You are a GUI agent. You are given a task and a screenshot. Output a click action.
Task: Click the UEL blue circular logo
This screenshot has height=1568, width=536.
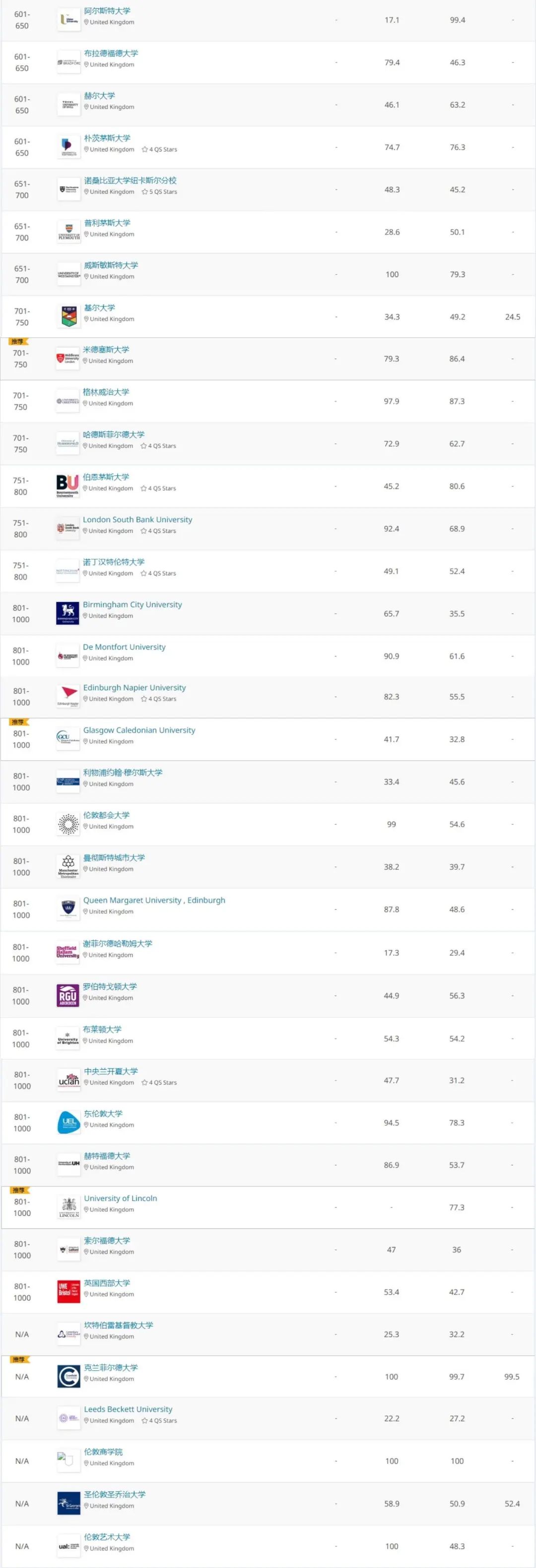tap(69, 1122)
